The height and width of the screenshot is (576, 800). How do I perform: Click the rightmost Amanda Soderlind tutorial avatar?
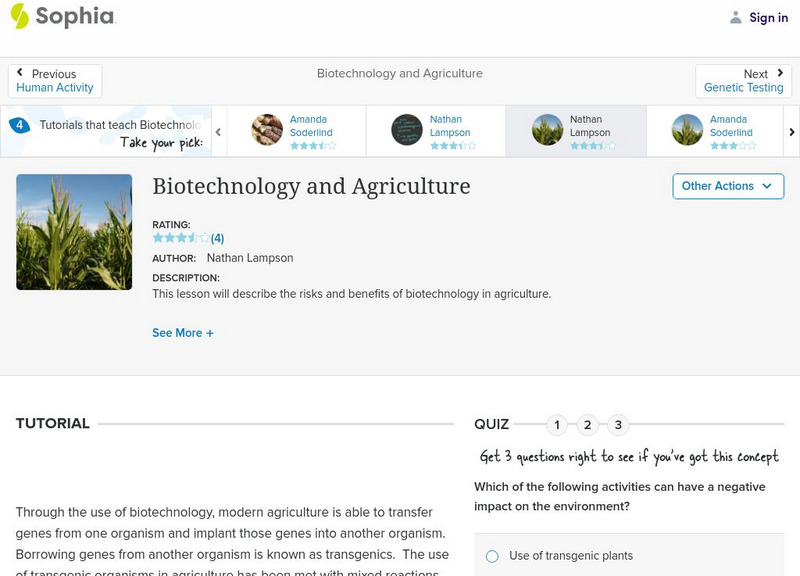(x=686, y=131)
